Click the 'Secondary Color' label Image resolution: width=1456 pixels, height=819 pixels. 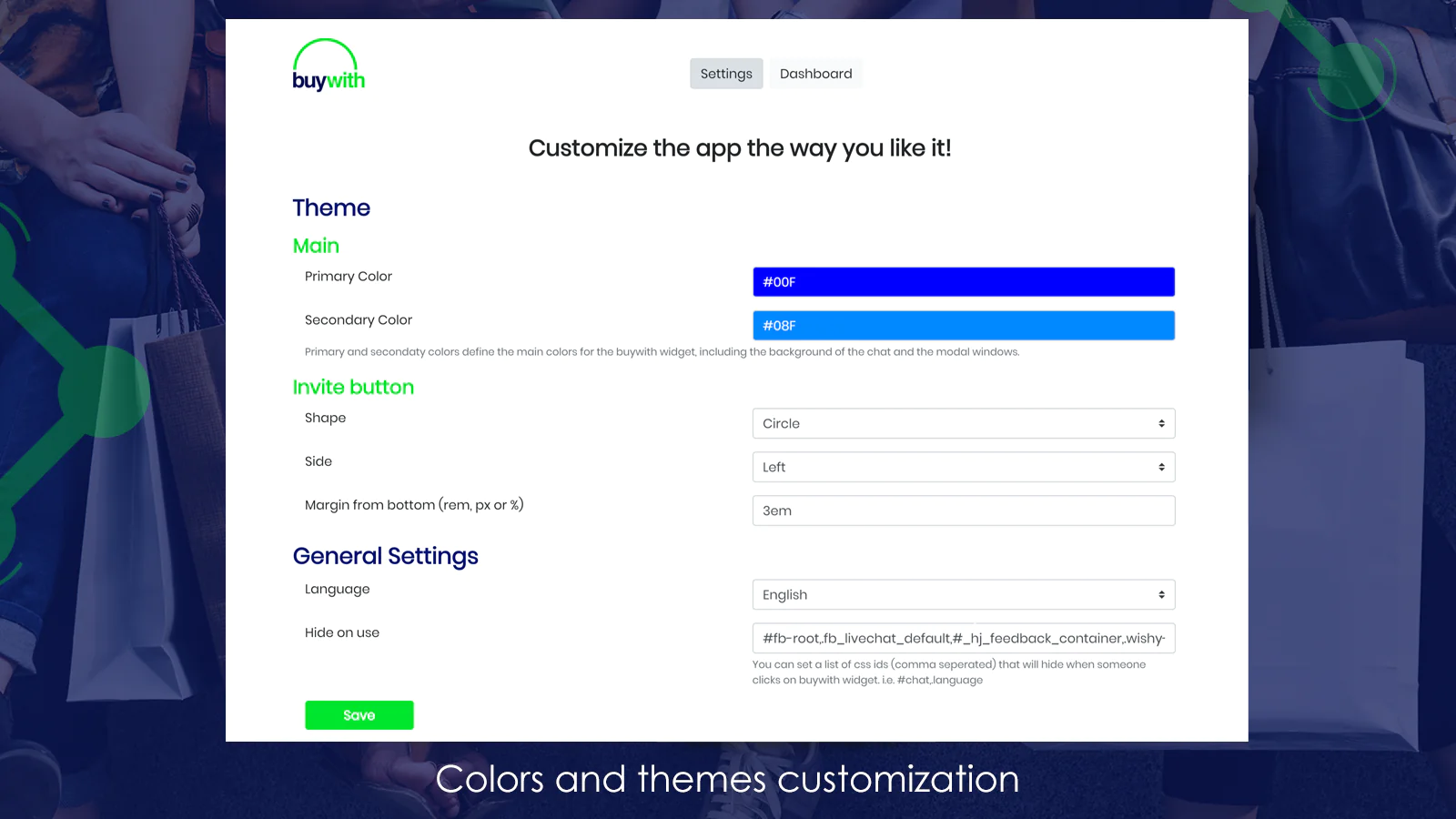[x=359, y=320]
